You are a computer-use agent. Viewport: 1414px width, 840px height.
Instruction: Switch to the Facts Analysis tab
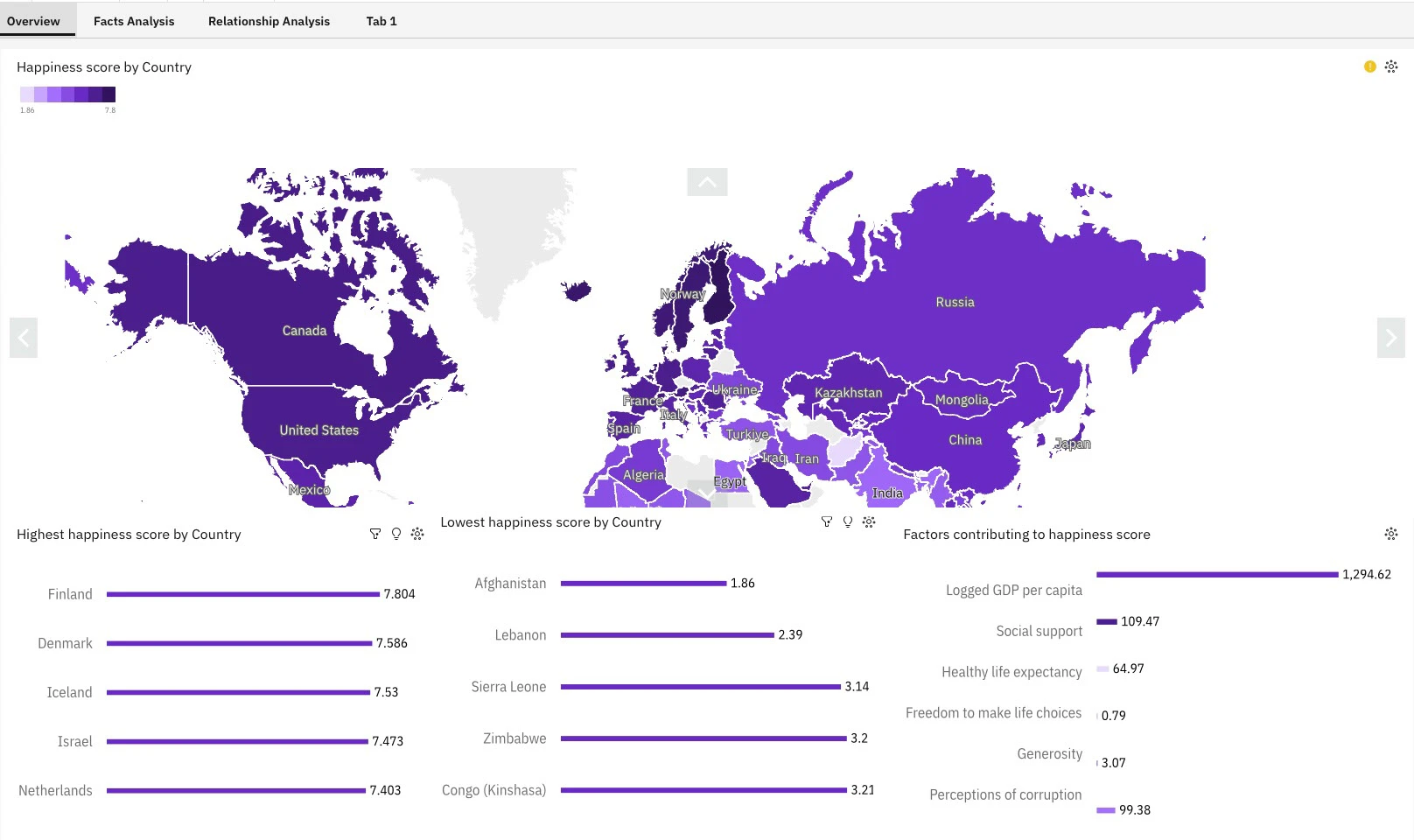133,20
